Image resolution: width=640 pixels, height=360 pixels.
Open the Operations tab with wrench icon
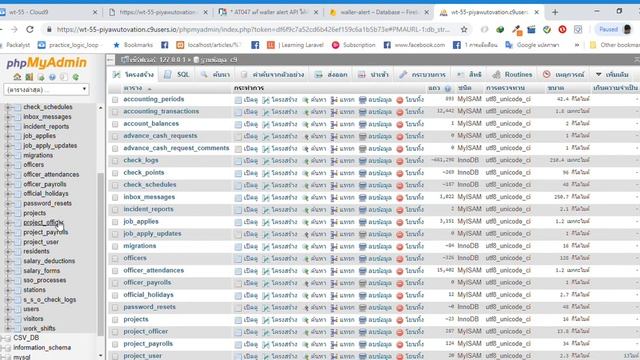422,75
